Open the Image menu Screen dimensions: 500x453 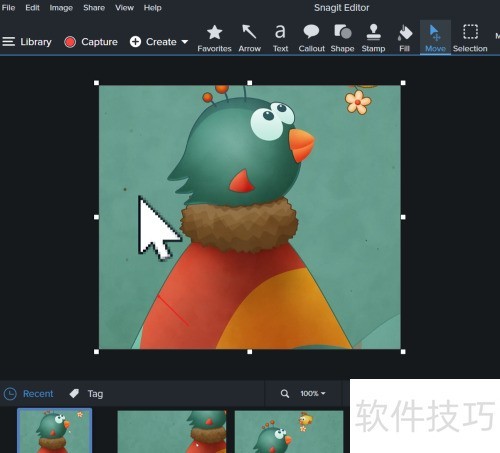point(61,7)
